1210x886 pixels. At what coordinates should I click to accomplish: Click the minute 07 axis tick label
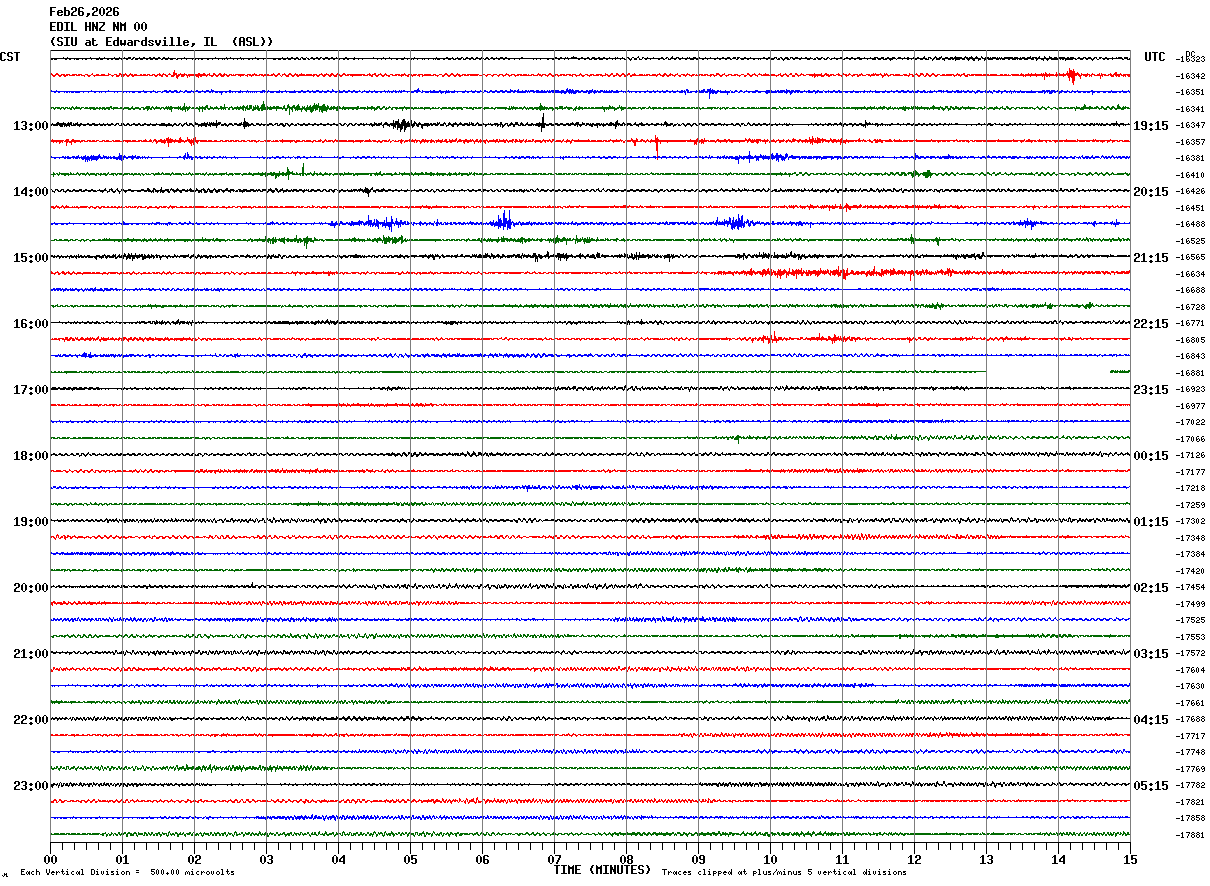(554, 859)
